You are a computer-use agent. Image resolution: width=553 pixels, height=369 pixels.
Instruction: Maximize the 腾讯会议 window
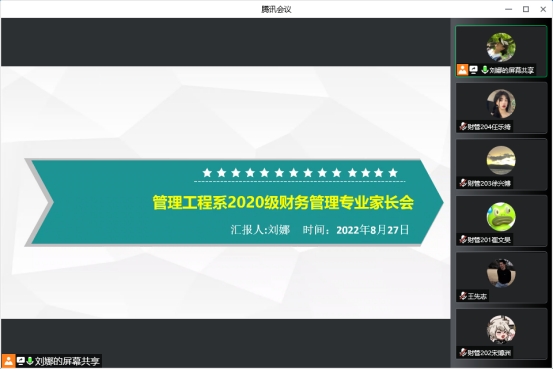click(x=525, y=9)
